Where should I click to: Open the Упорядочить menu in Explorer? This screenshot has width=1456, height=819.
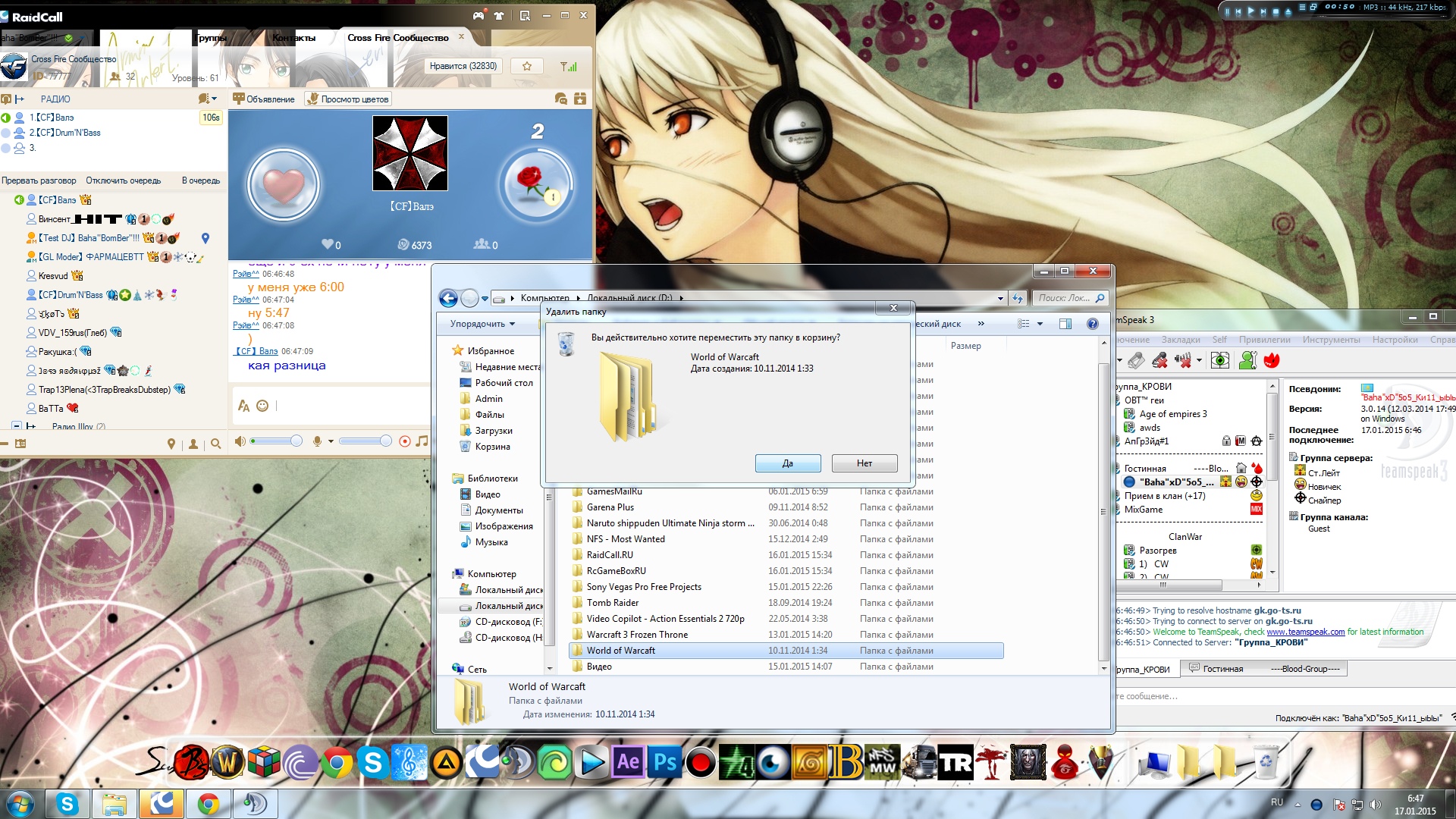482,324
